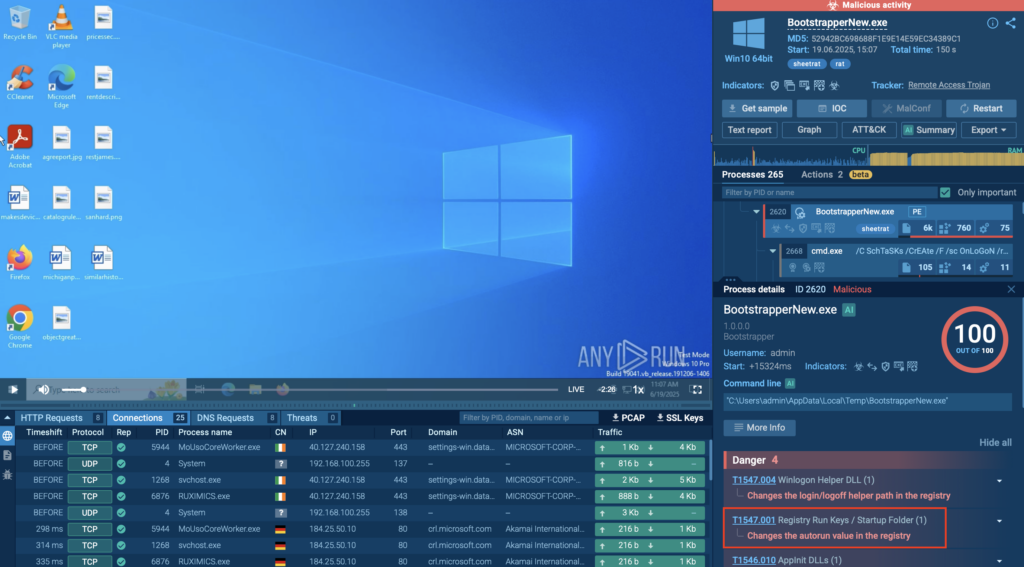Mute the playback volume speaker icon
This screenshot has width=1024, height=567.
coord(44,389)
